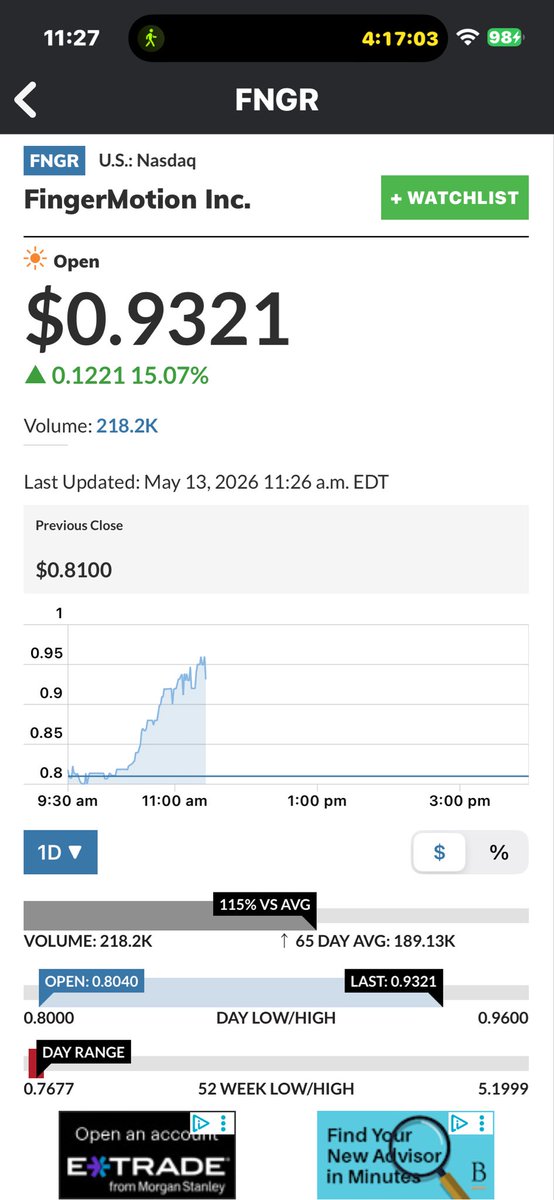Tap the battery indicator icon
The image size is (554, 1200).
(504, 38)
